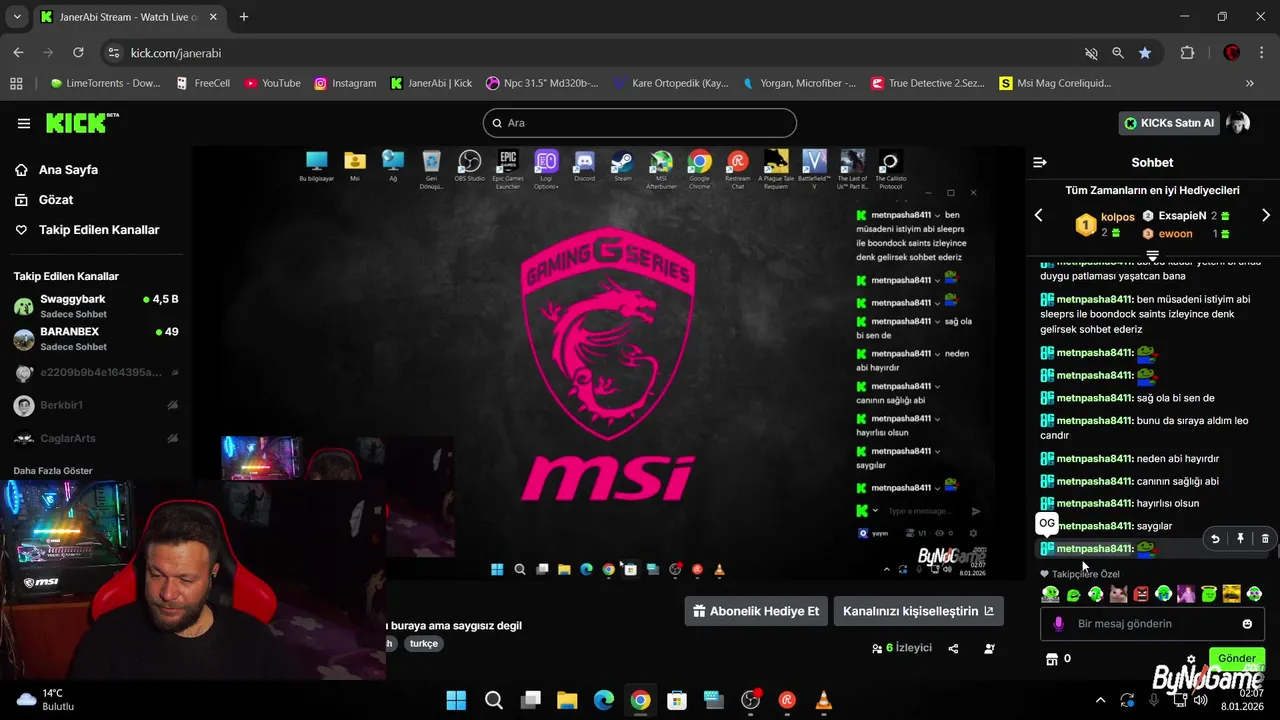Collapse the Sohbet chat panel

pos(1039,162)
